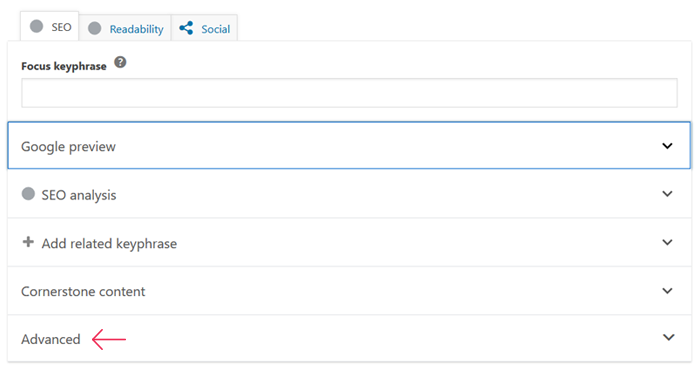Click the Social share icon

tap(186, 28)
